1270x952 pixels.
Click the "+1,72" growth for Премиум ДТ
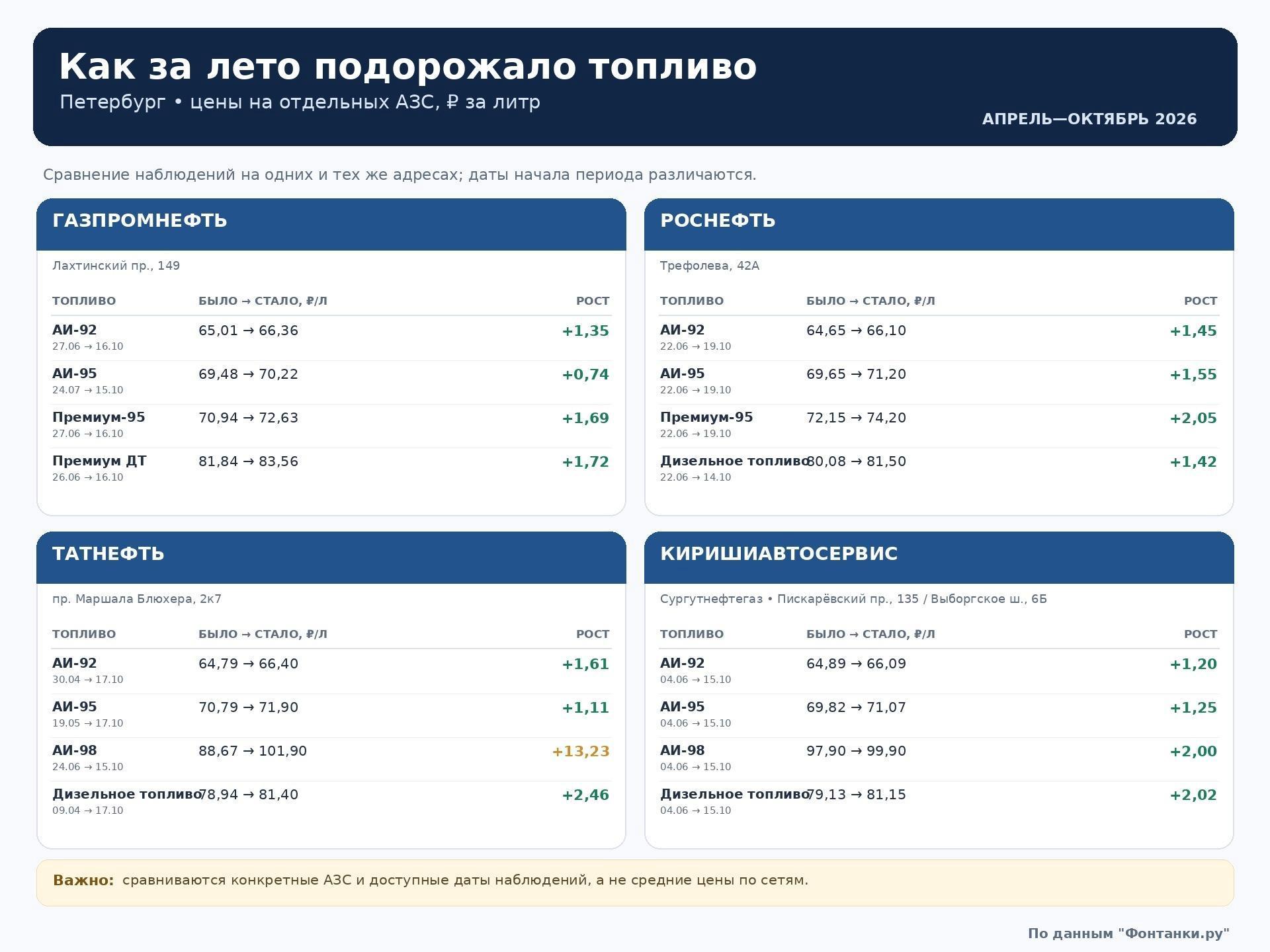pyautogui.click(x=585, y=461)
